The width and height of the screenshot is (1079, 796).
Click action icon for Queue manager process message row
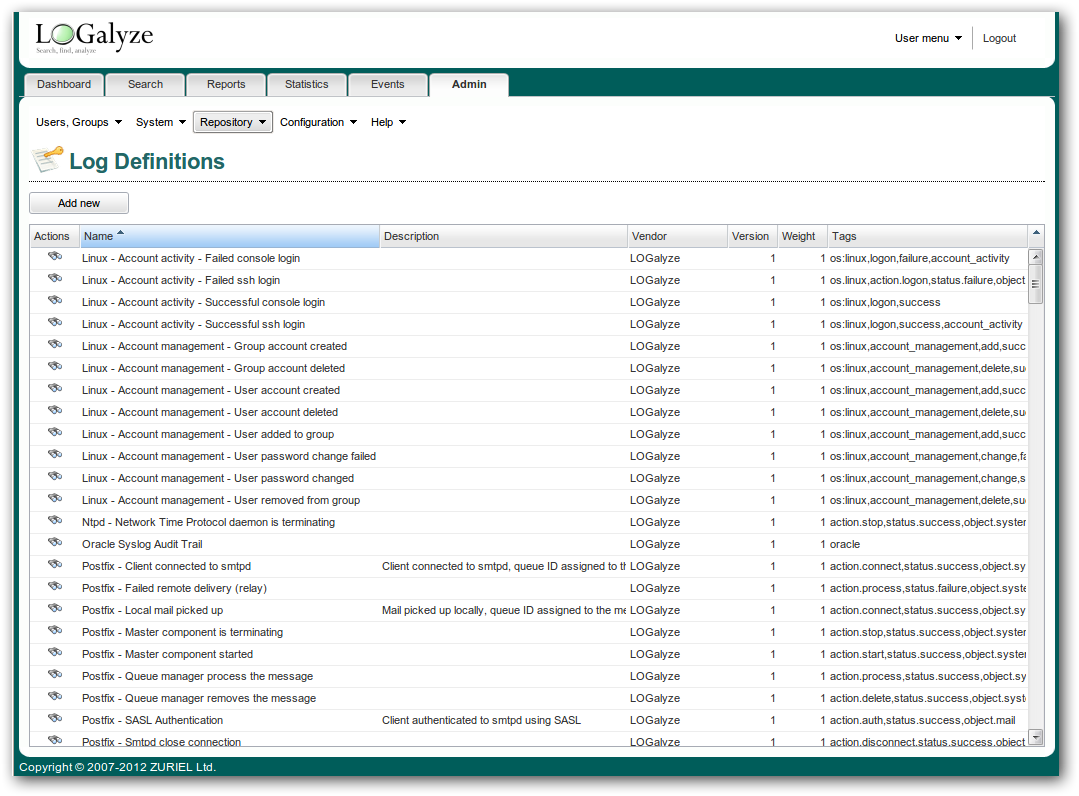[55, 675]
